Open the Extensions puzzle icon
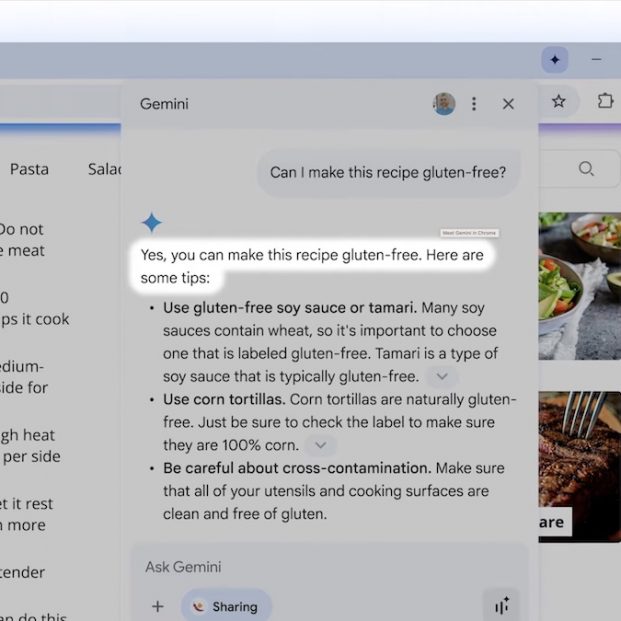 click(605, 101)
